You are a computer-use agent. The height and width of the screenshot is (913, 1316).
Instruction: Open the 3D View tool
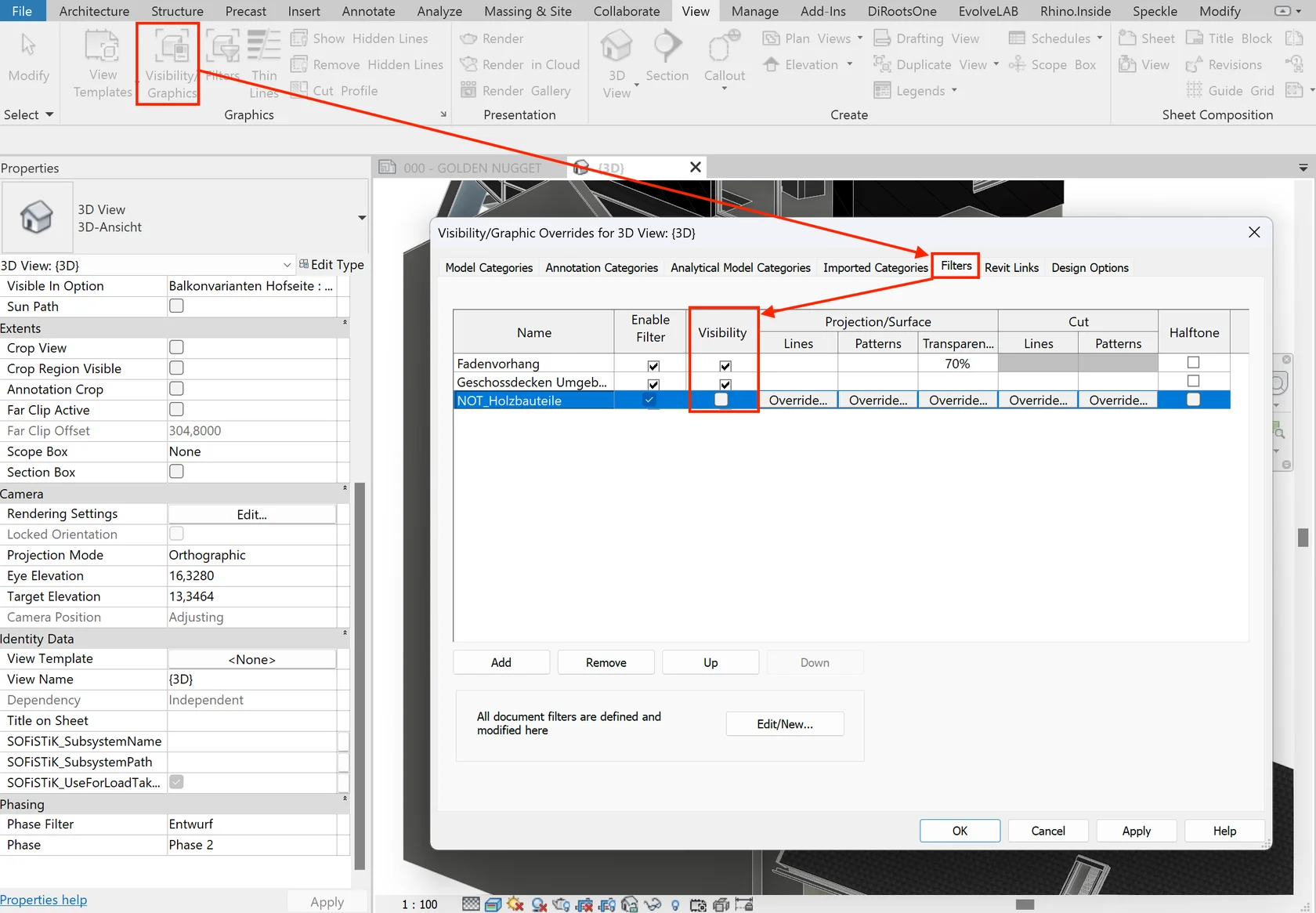[x=616, y=64]
